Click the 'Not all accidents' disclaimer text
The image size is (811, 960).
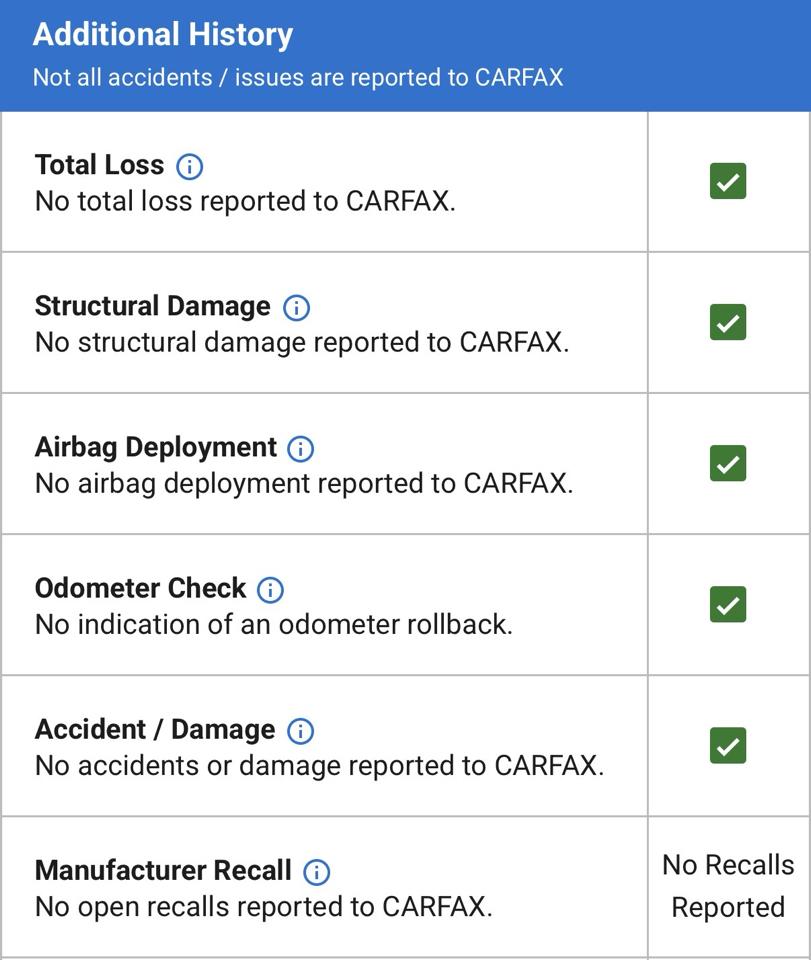coord(298,78)
